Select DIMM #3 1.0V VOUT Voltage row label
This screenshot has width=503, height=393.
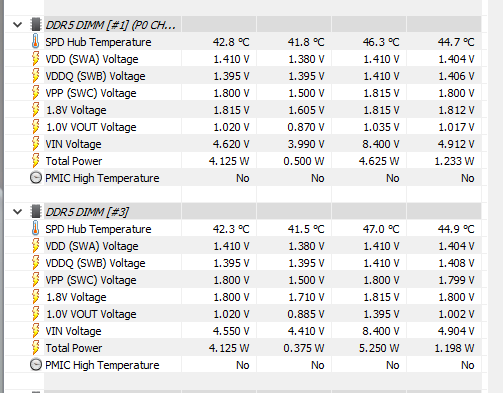point(91,314)
